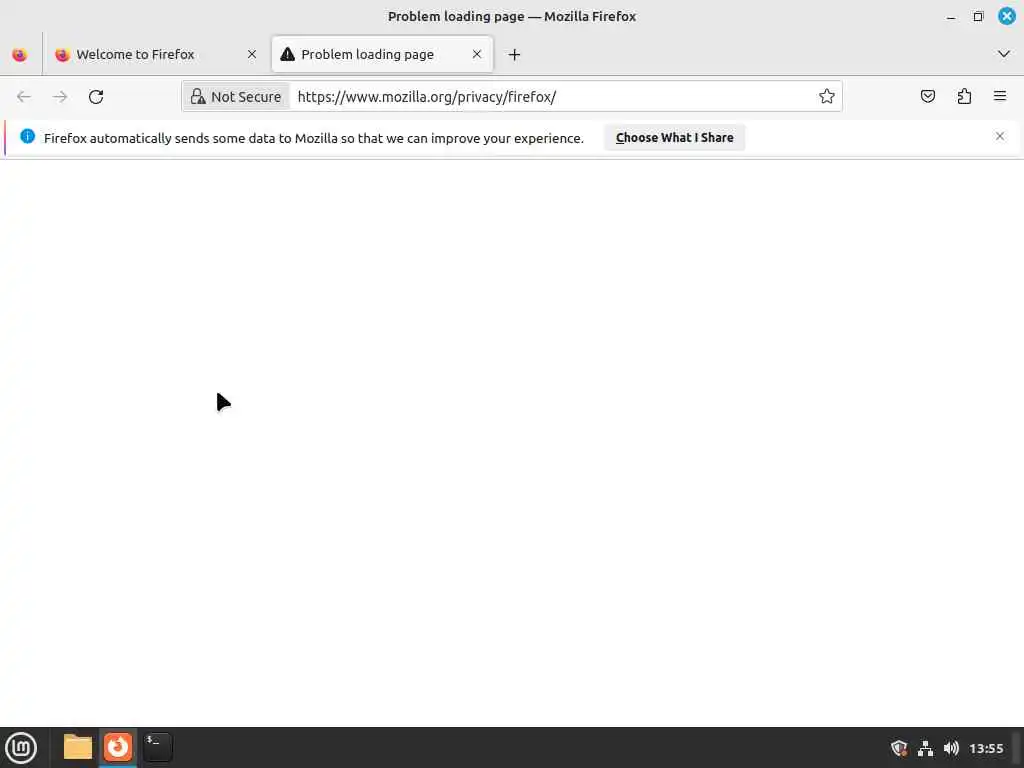
Task: Click Choose What I Share button
Action: pyautogui.click(x=675, y=138)
